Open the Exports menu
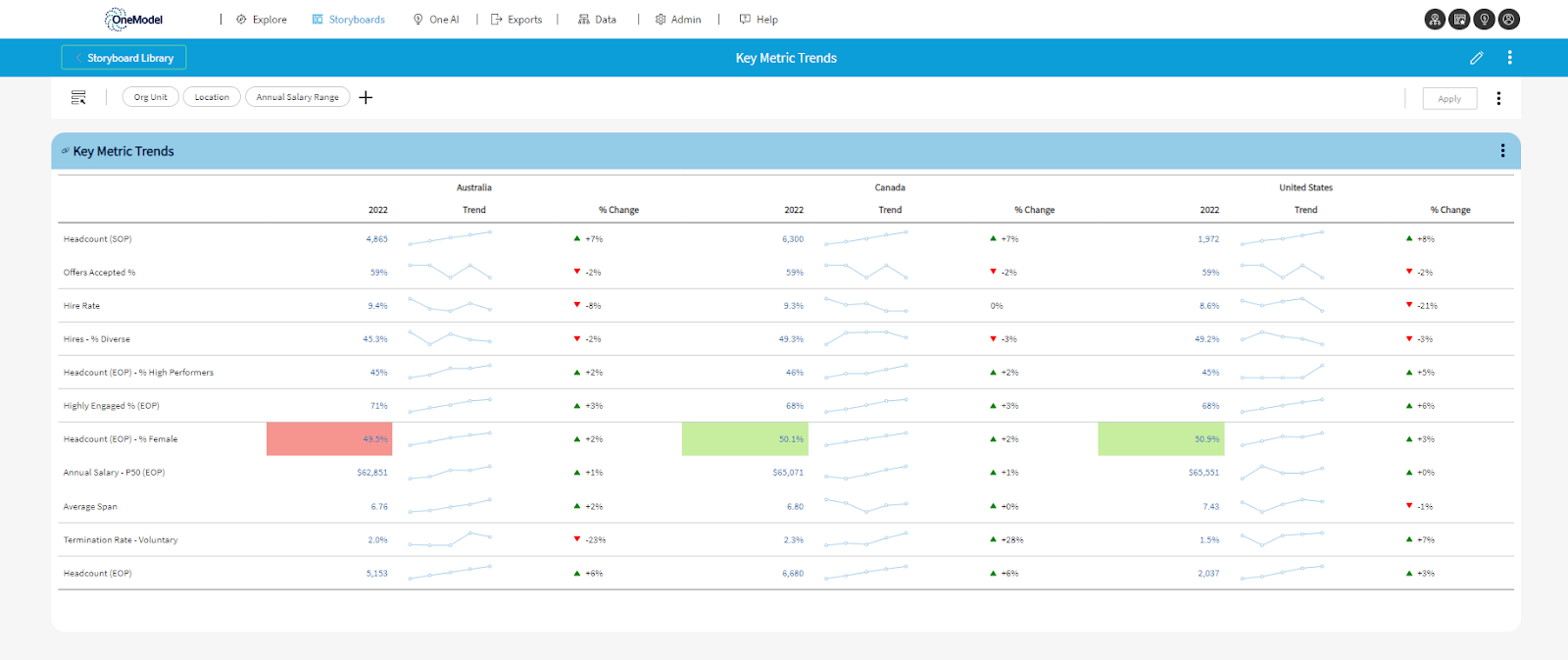The width and height of the screenshot is (1568, 660). [516, 20]
